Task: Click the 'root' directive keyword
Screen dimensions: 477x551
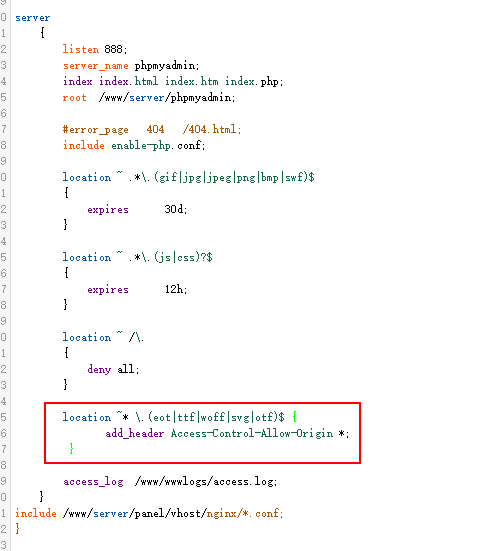Action: pyautogui.click(x=75, y=98)
